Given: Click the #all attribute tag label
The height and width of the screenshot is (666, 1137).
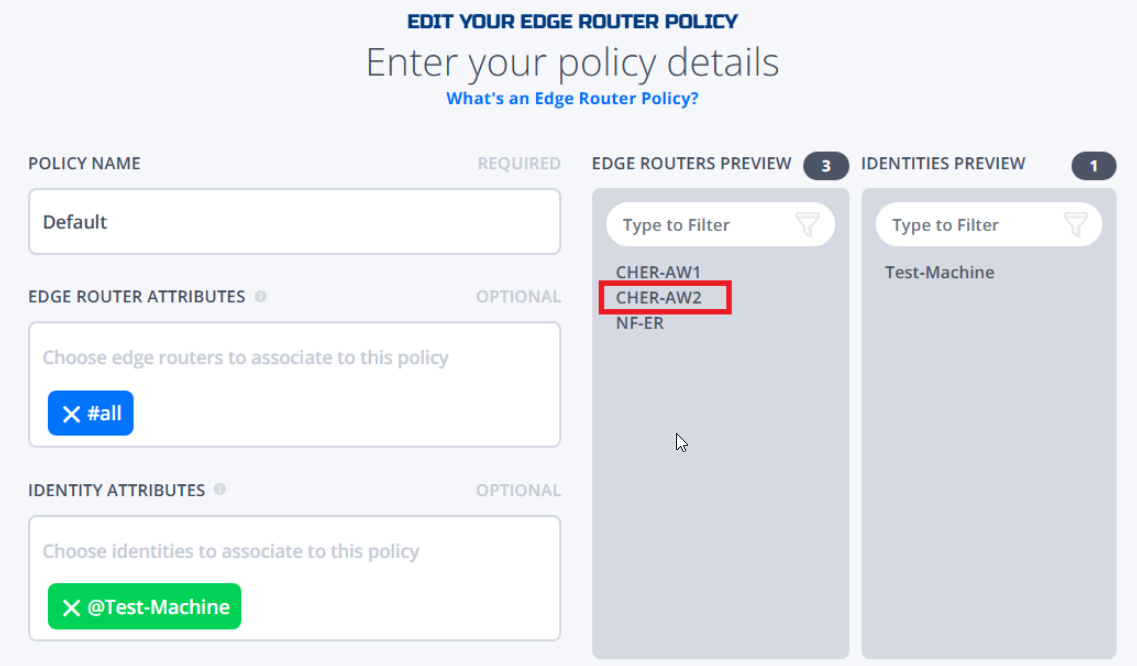Looking at the screenshot, I should point(104,414).
